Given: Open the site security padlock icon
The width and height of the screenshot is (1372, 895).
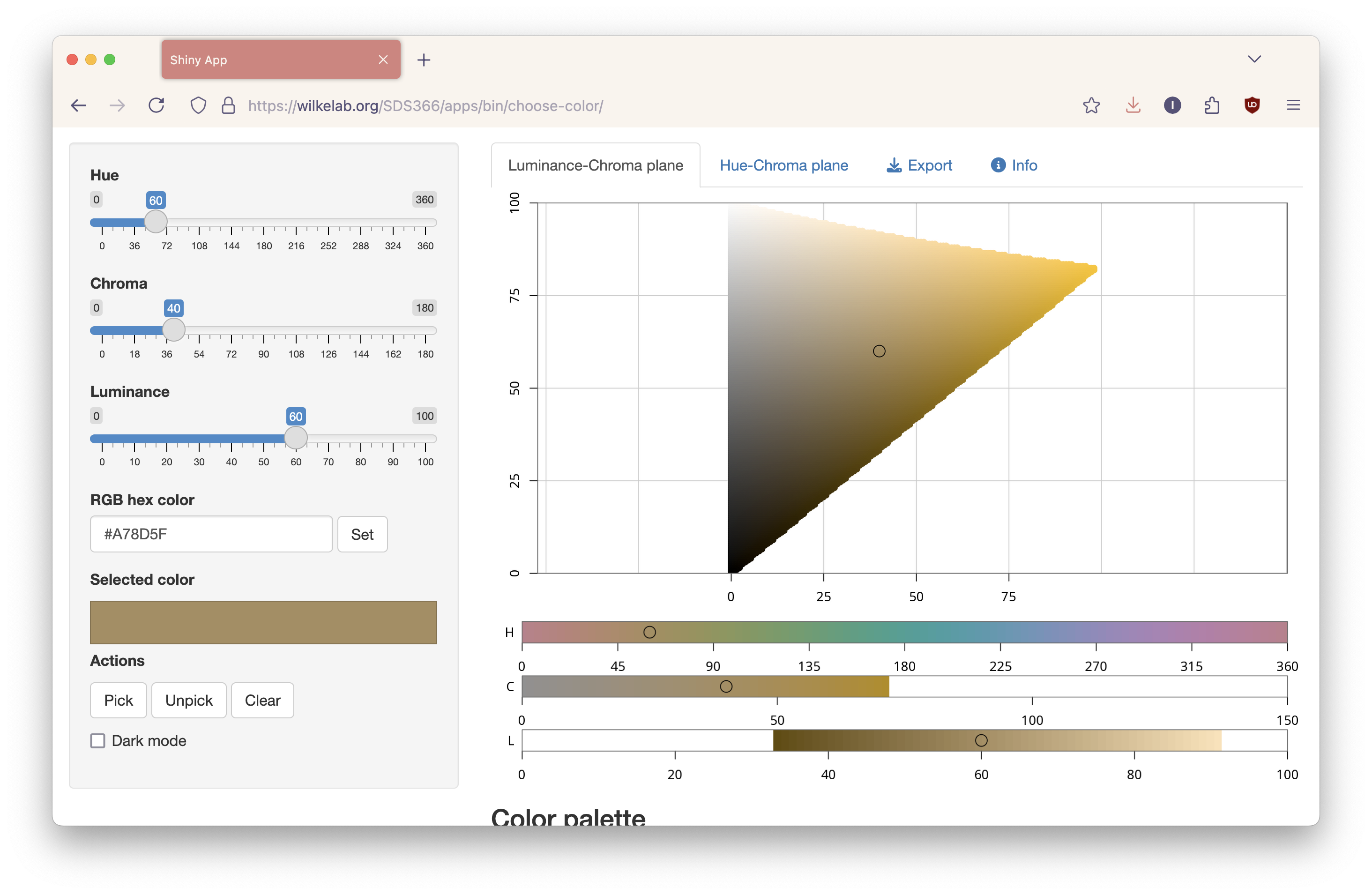Looking at the screenshot, I should [228, 105].
